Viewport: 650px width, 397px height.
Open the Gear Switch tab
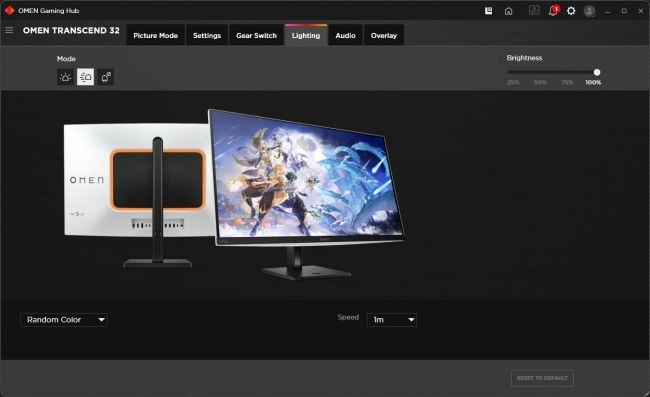pyautogui.click(x=256, y=35)
